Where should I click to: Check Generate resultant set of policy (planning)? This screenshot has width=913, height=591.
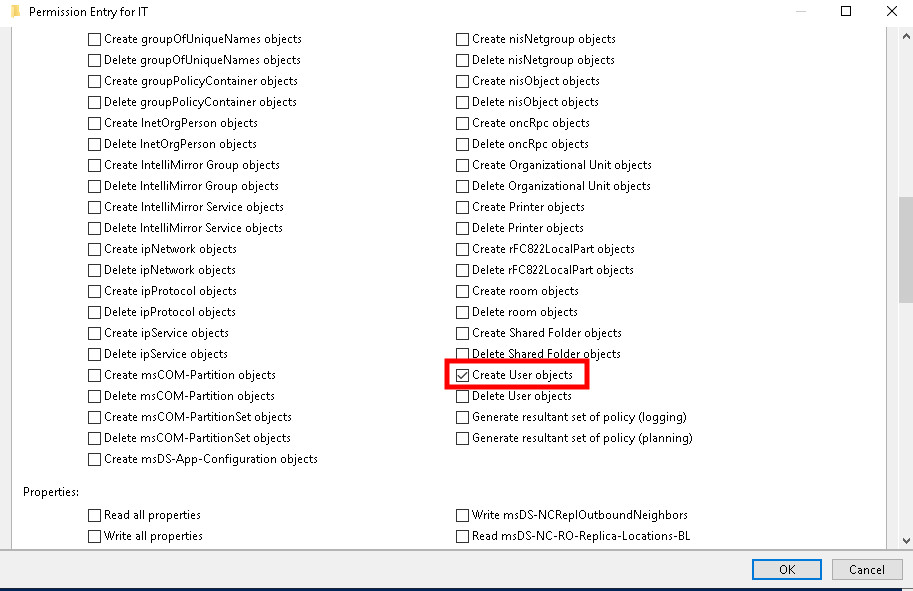point(462,438)
